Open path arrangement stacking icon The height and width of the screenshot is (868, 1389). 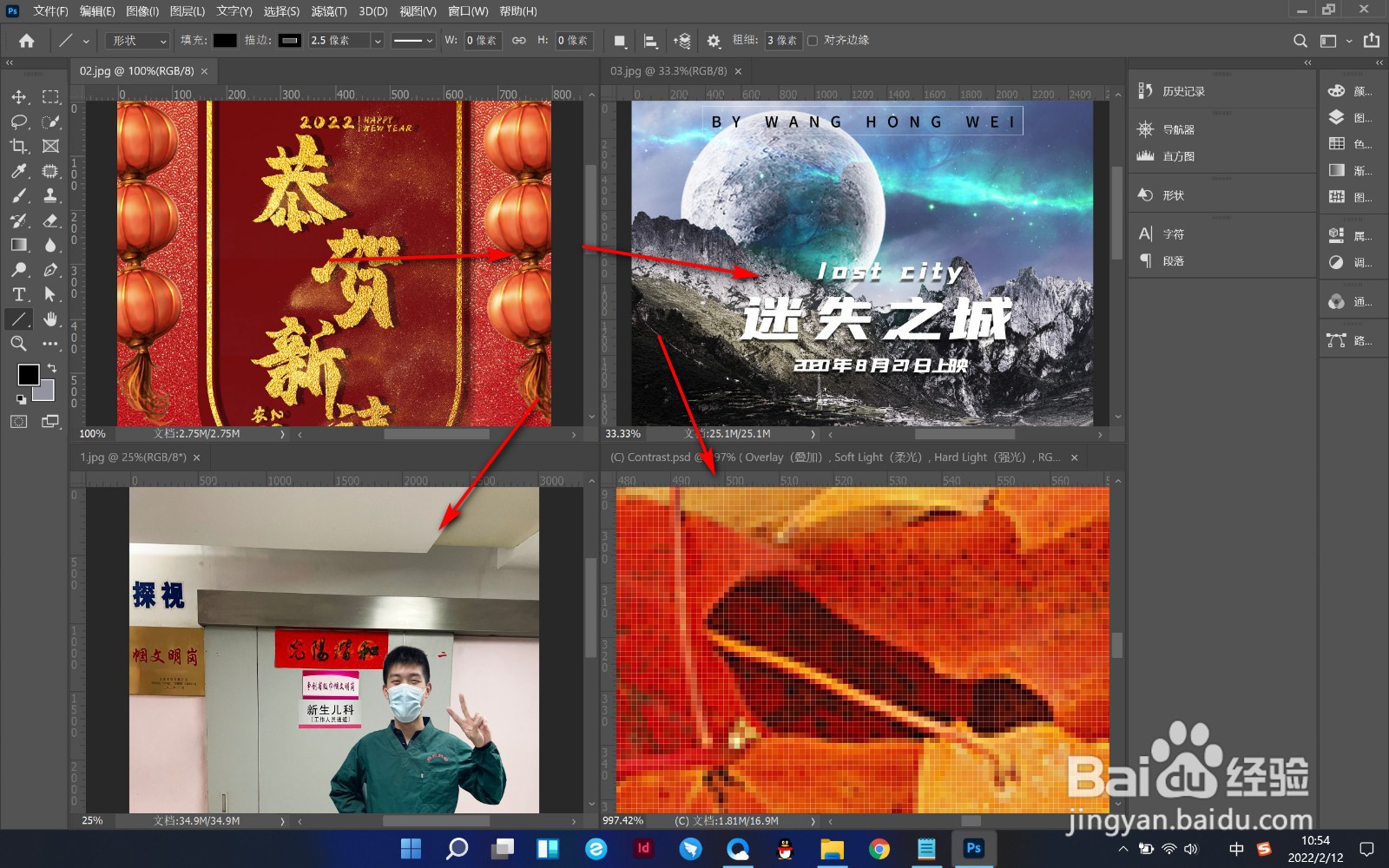tap(682, 41)
